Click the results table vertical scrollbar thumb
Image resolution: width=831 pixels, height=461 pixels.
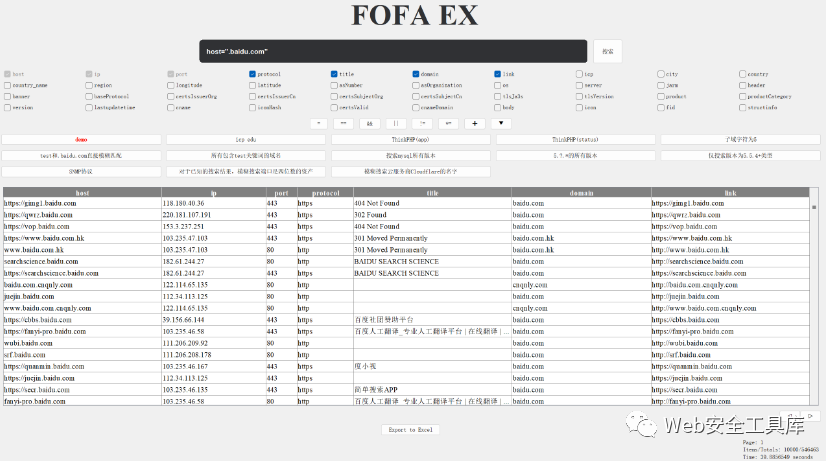click(814, 207)
